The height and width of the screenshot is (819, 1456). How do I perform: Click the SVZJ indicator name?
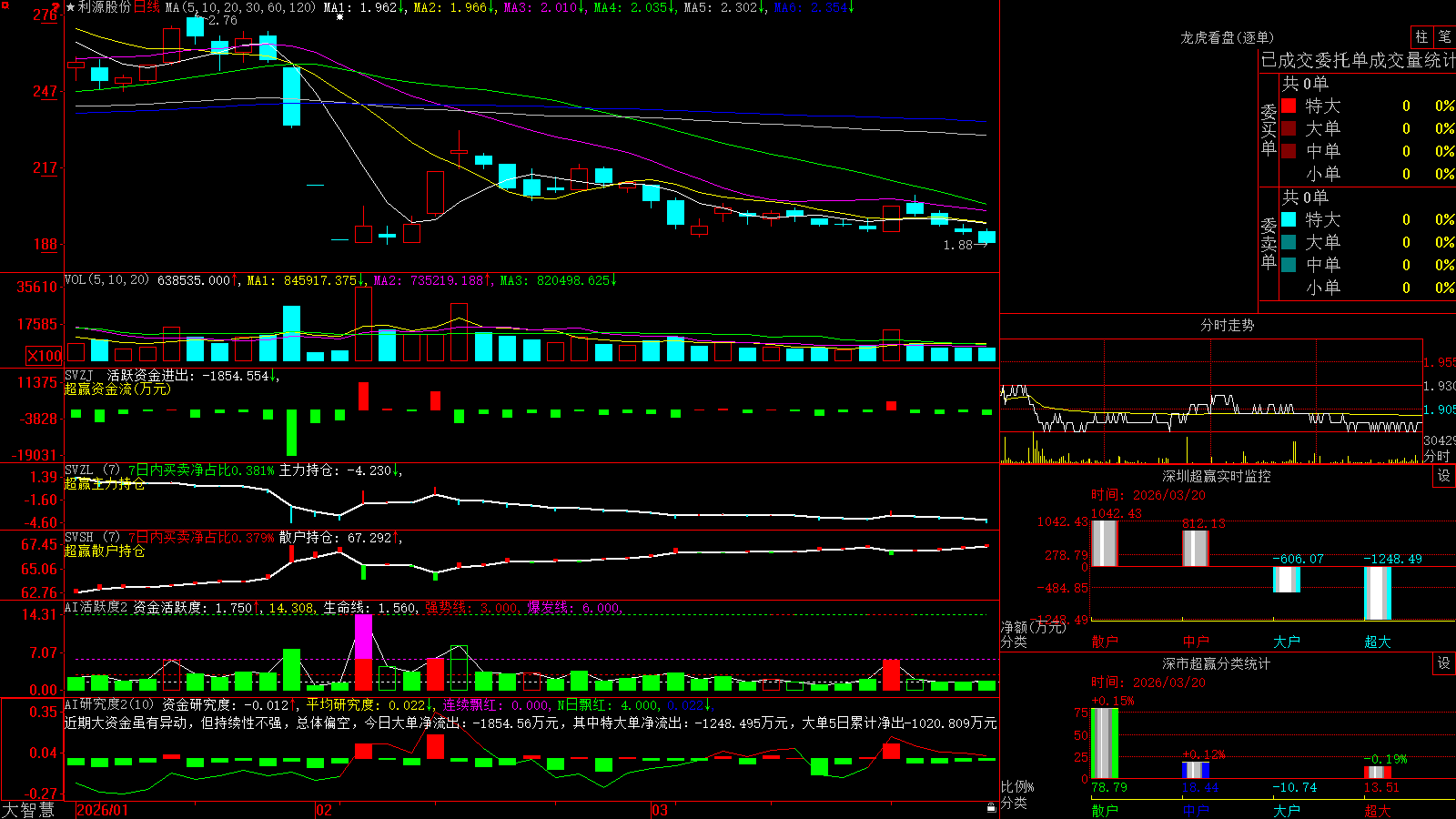click(79, 376)
